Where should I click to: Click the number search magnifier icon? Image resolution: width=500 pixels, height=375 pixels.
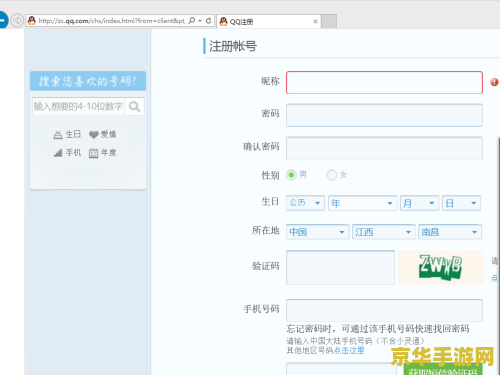tap(135, 107)
